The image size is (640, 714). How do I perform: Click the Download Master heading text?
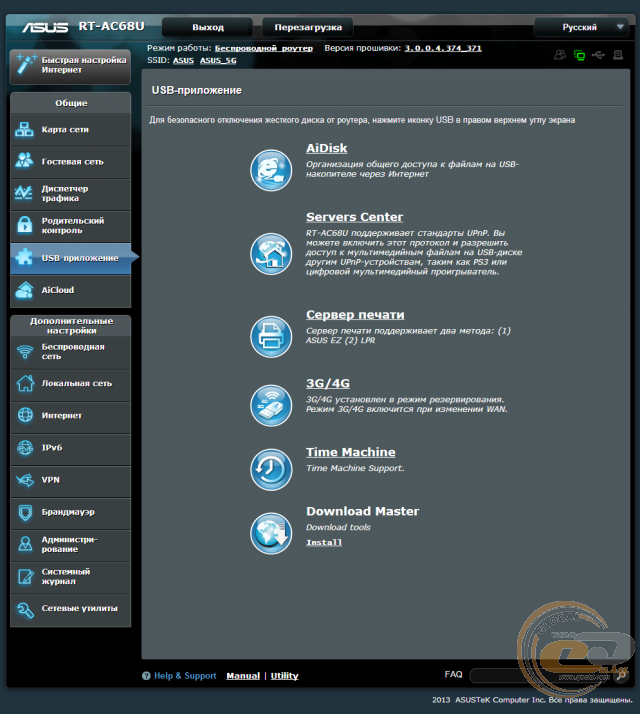pos(363,511)
